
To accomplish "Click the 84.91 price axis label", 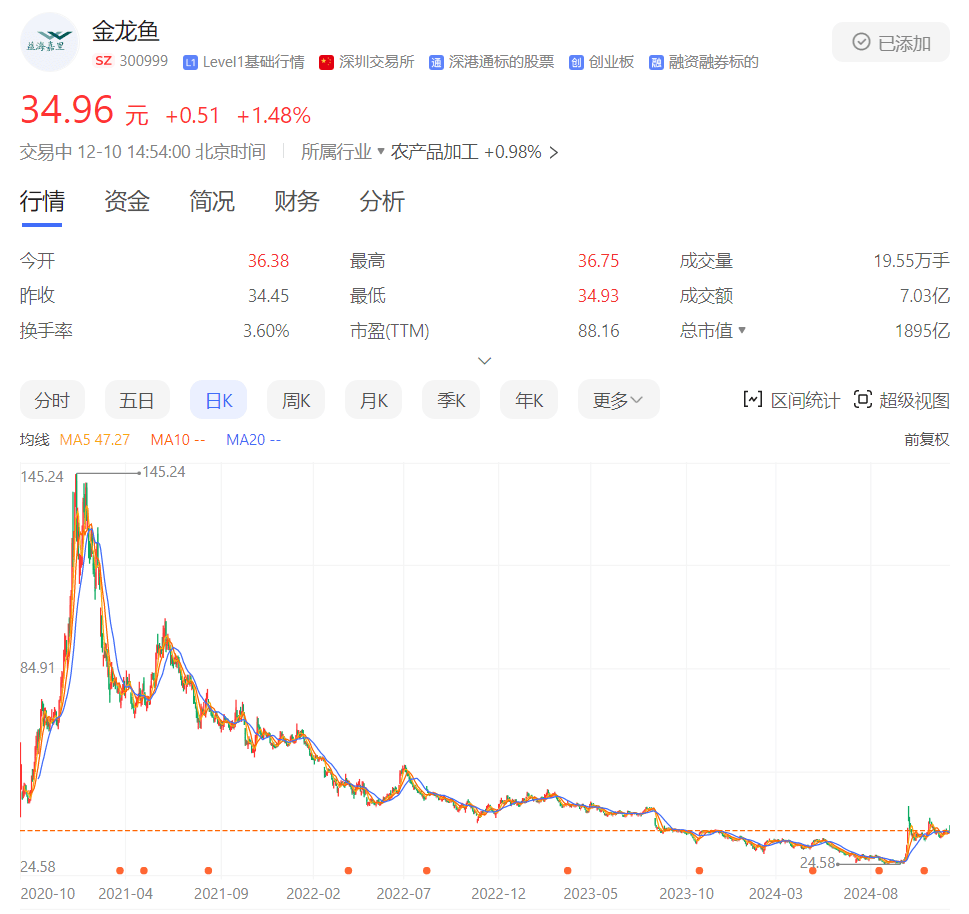I will (x=38, y=667).
